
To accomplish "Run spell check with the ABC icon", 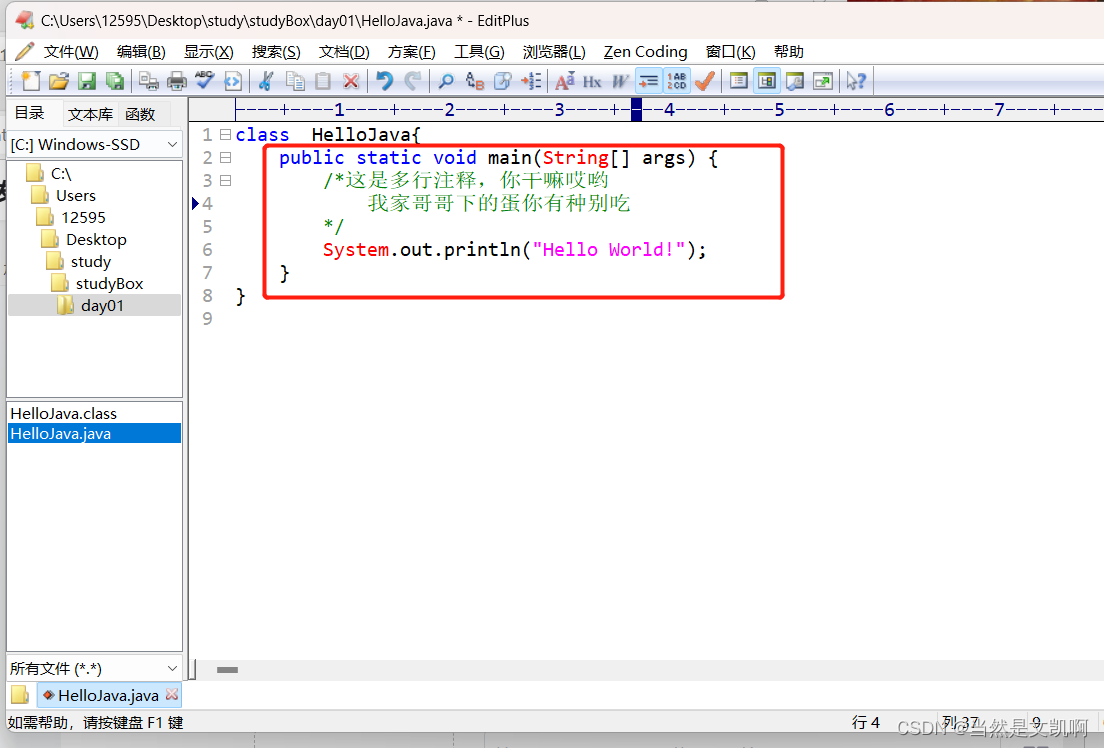I will 203,81.
